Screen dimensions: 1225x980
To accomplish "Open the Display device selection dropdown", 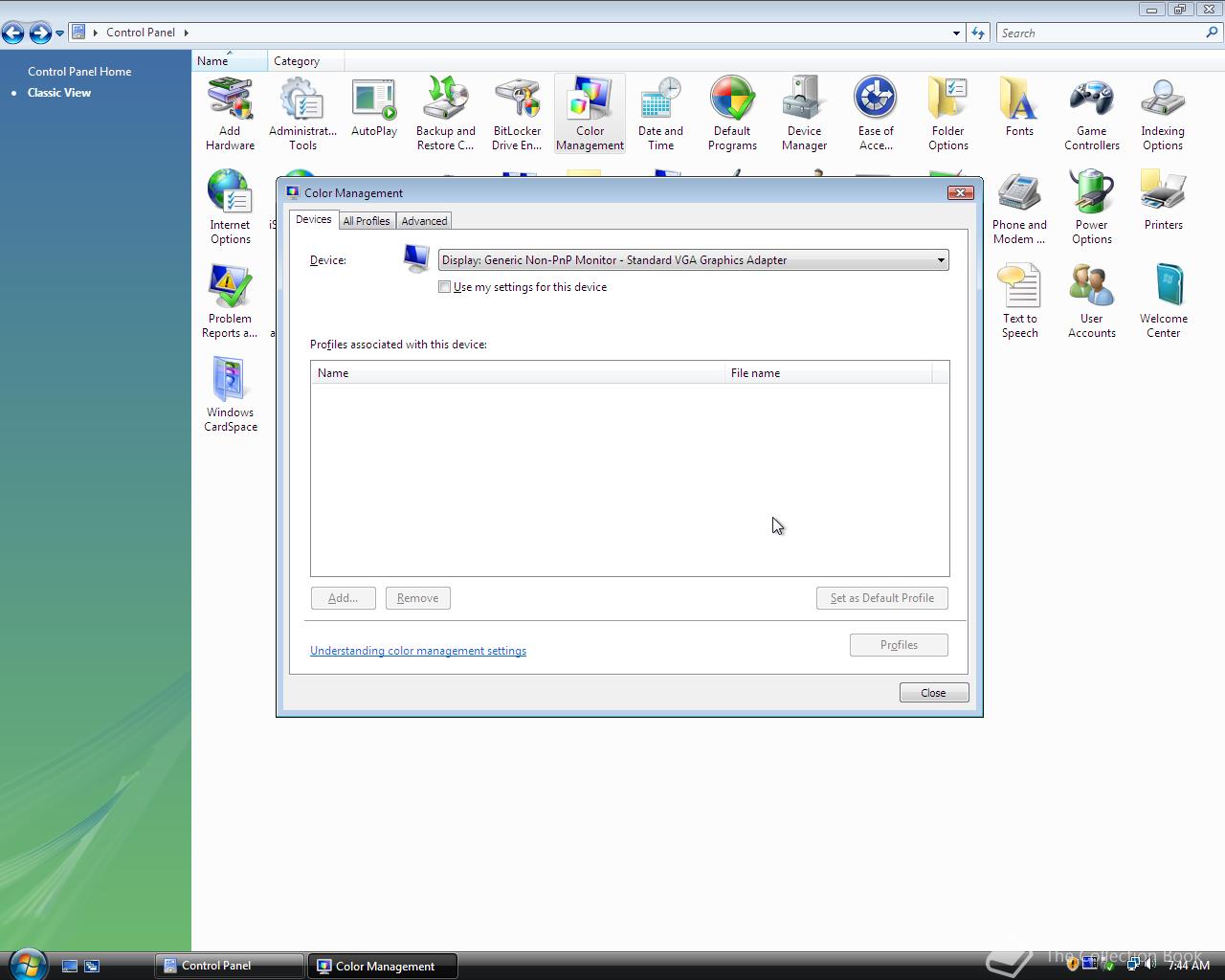I will (x=941, y=259).
